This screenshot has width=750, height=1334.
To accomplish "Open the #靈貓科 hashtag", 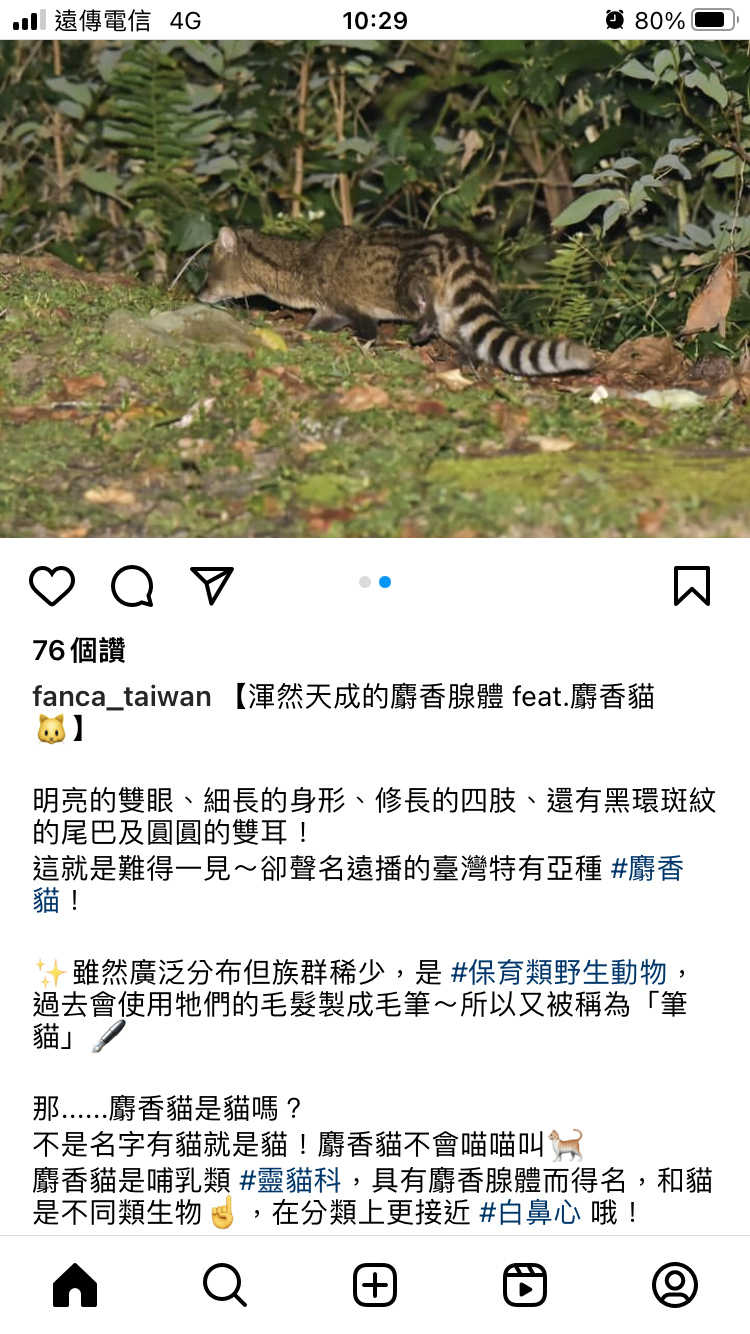I will 291,1181.
